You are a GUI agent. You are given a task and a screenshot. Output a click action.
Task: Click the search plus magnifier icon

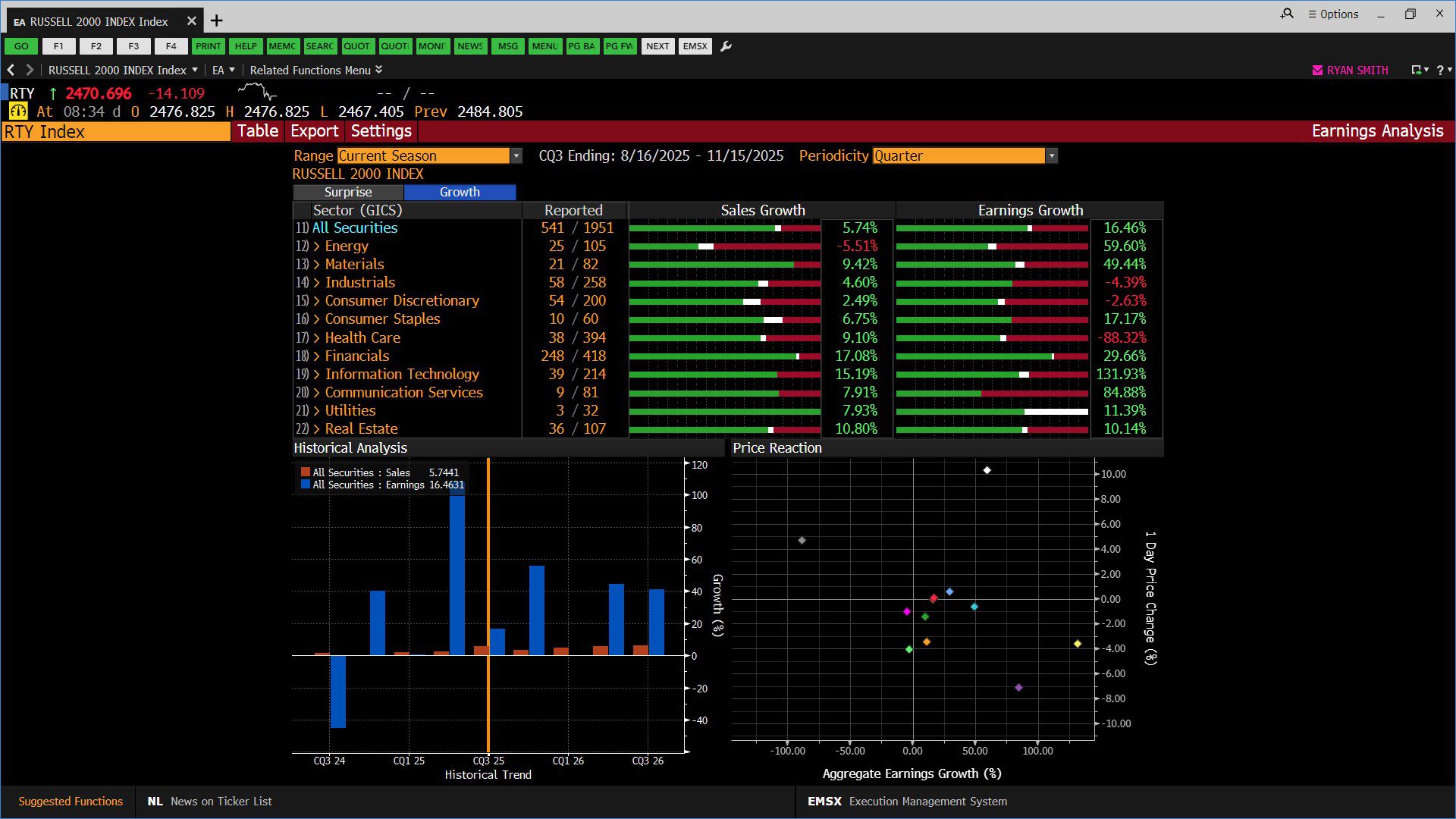coord(1287,14)
